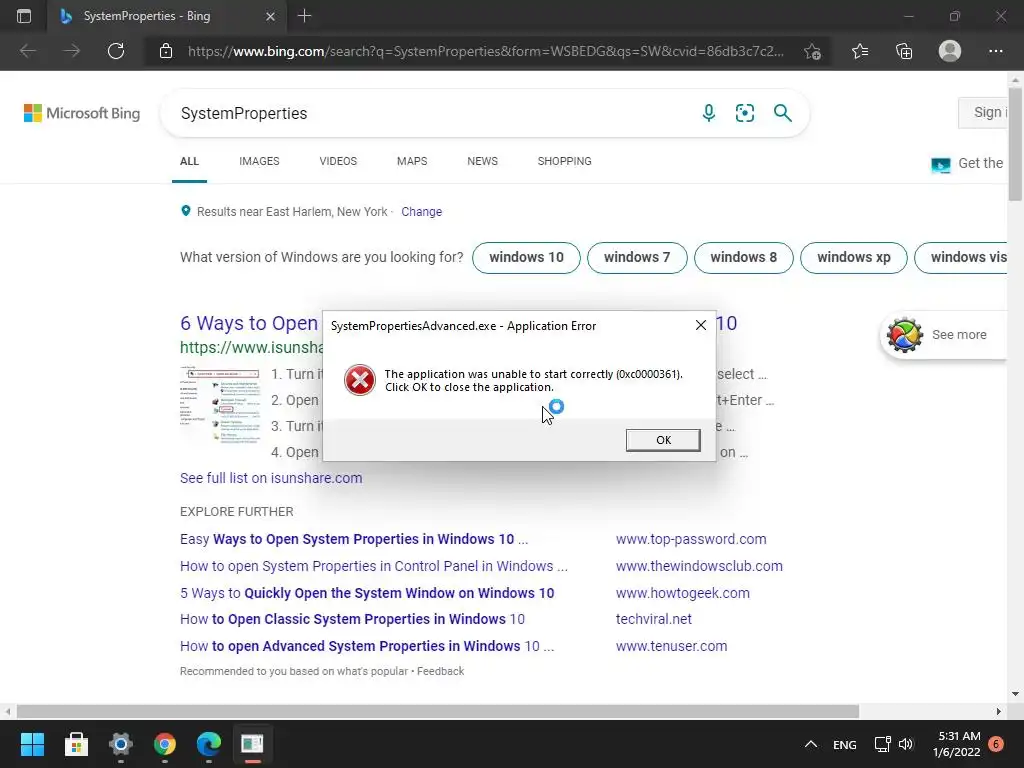
Task: Switch to the MAPS tab
Action: 412,161
